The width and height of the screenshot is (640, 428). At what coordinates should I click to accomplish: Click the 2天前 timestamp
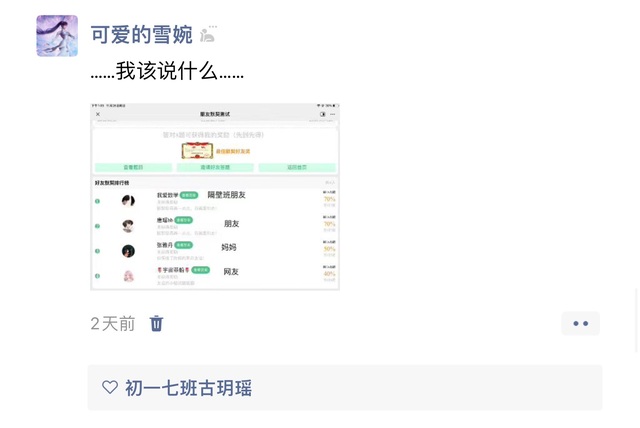coord(113,324)
